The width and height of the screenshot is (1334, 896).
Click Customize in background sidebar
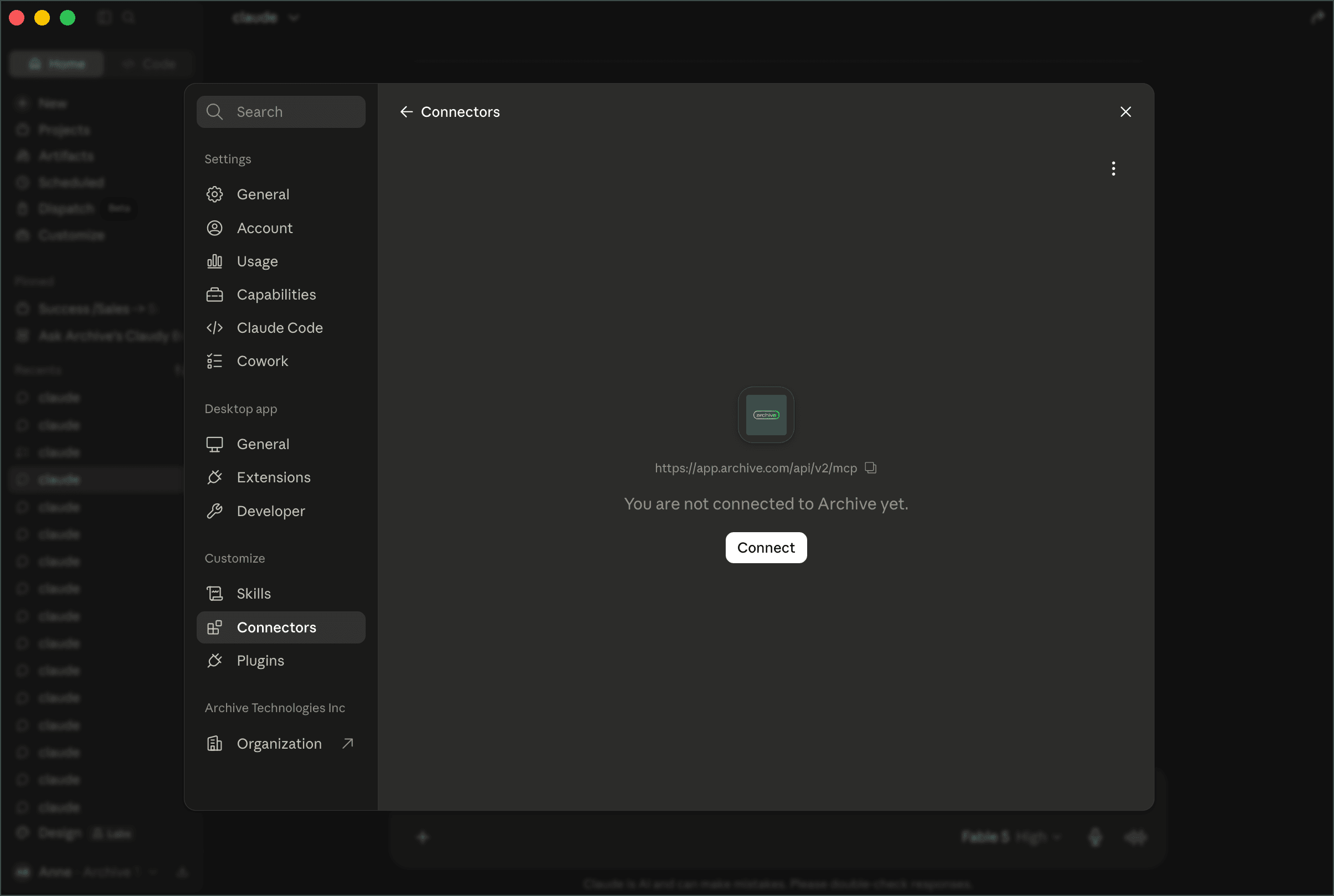click(x=71, y=235)
